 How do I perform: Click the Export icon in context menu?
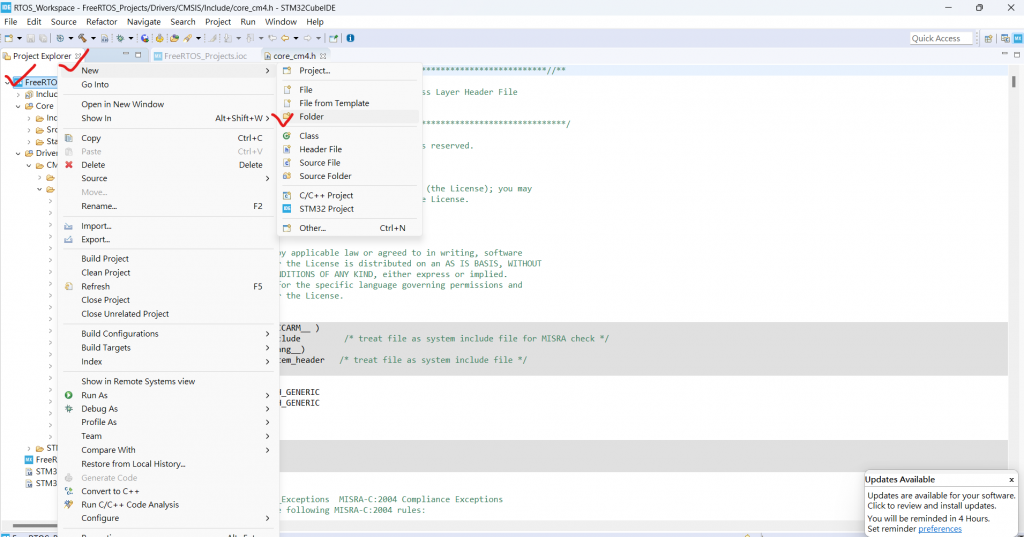(69, 240)
